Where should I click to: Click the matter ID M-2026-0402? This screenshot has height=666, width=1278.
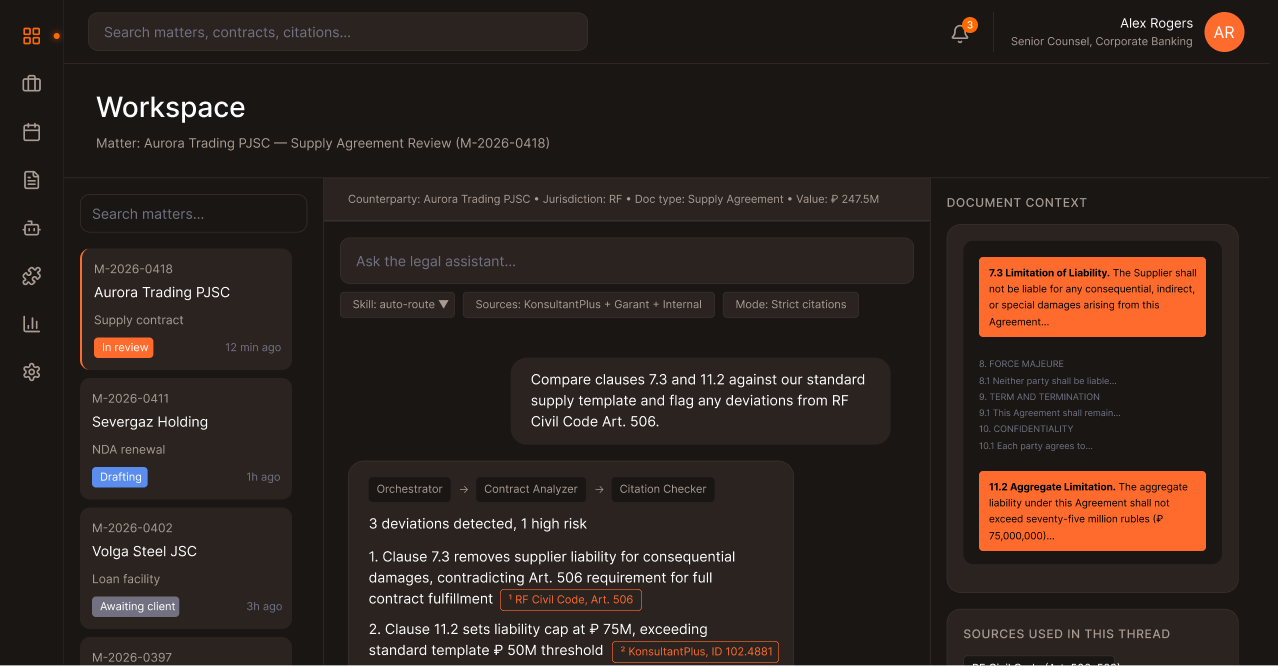(x=132, y=527)
